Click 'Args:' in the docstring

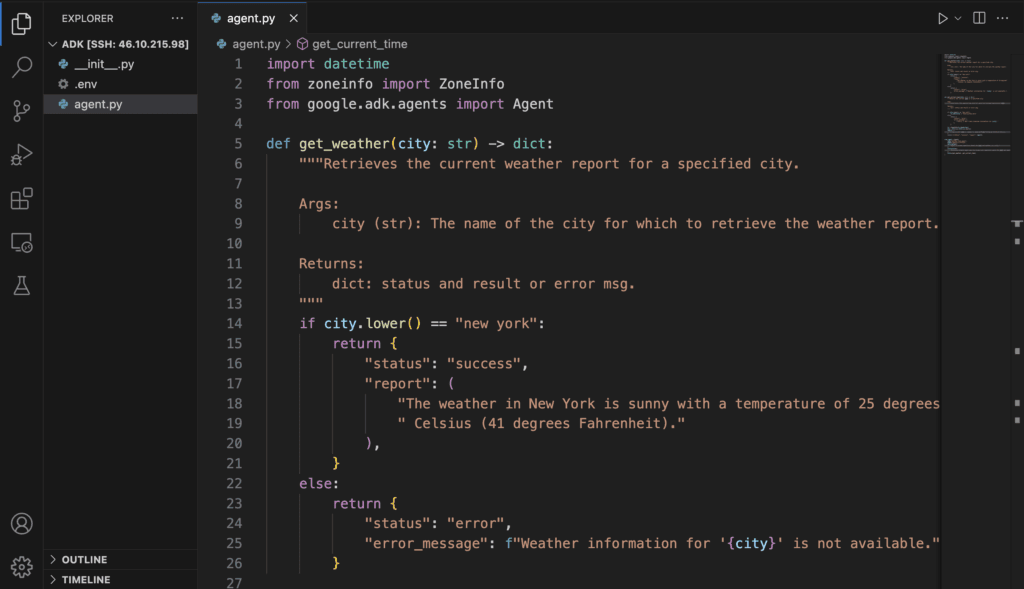319,204
